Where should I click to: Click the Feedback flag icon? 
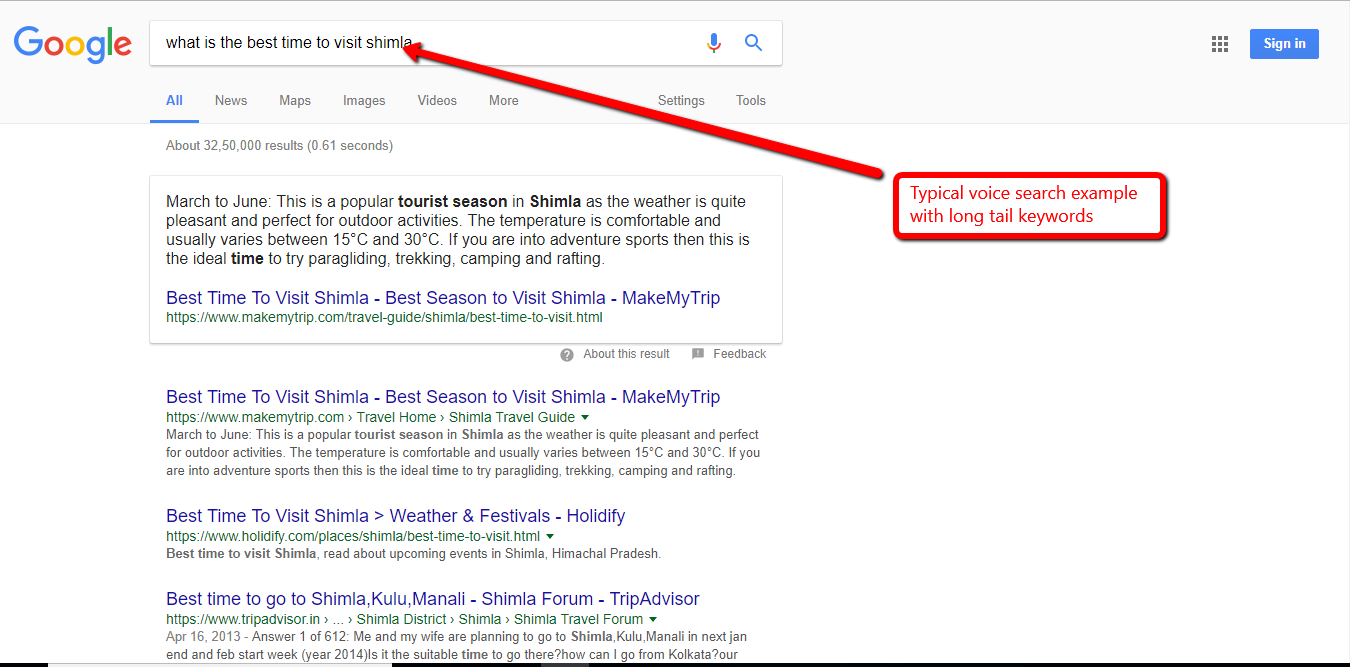coord(698,354)
